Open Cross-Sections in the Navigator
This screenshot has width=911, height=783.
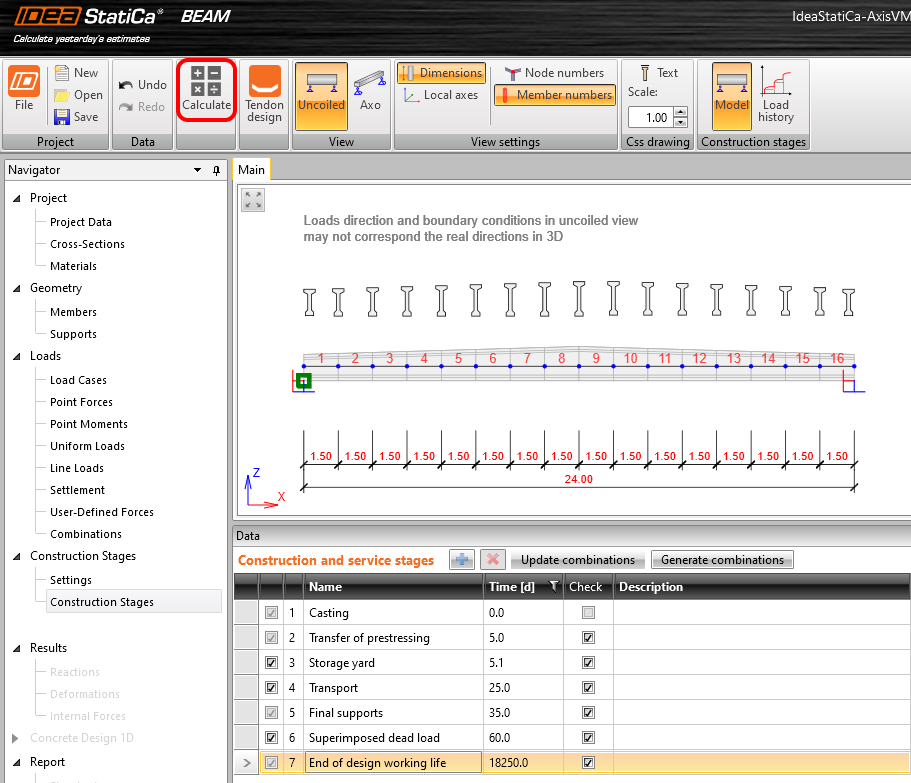[87, 244]
